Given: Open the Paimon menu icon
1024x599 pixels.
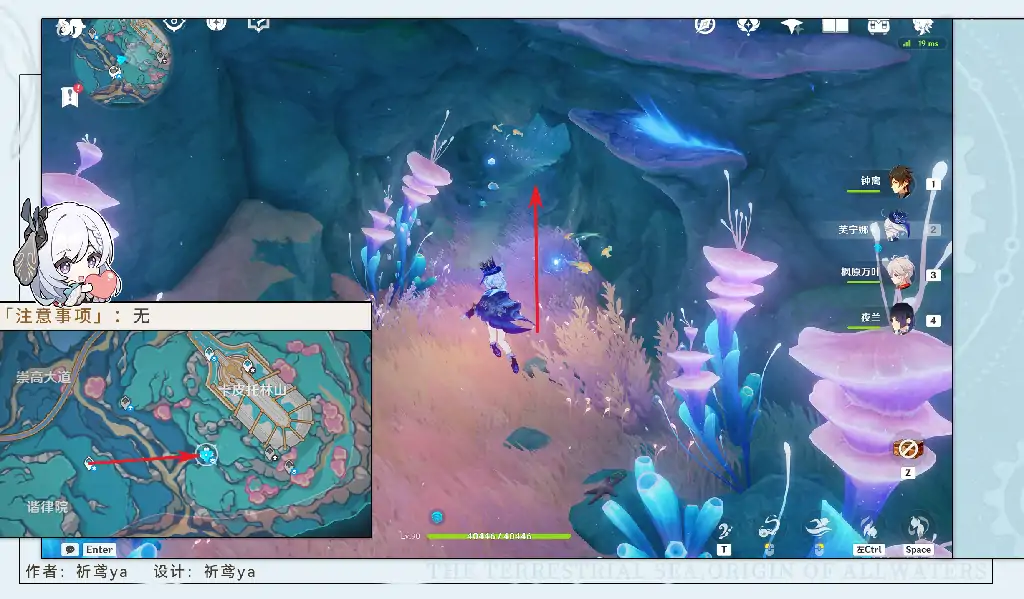Looking at the screenshot, I should point(70,27).
